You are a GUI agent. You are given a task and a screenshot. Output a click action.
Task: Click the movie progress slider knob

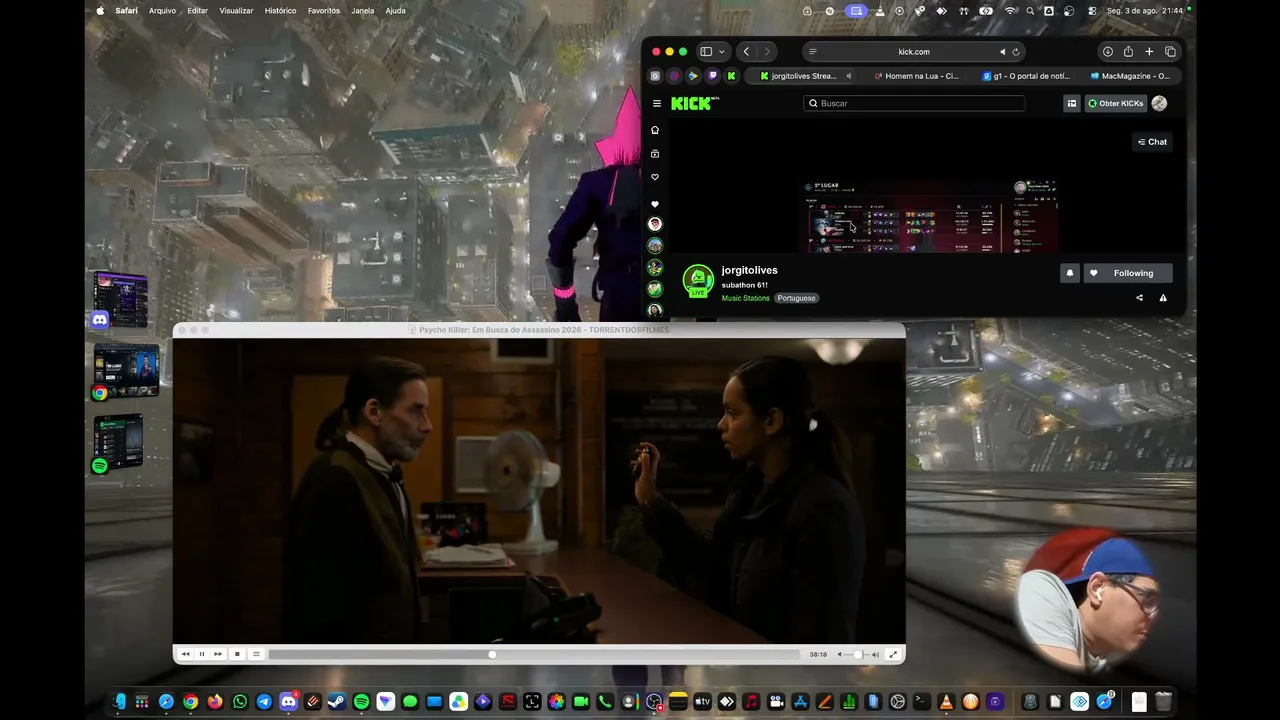coord(492,654)
